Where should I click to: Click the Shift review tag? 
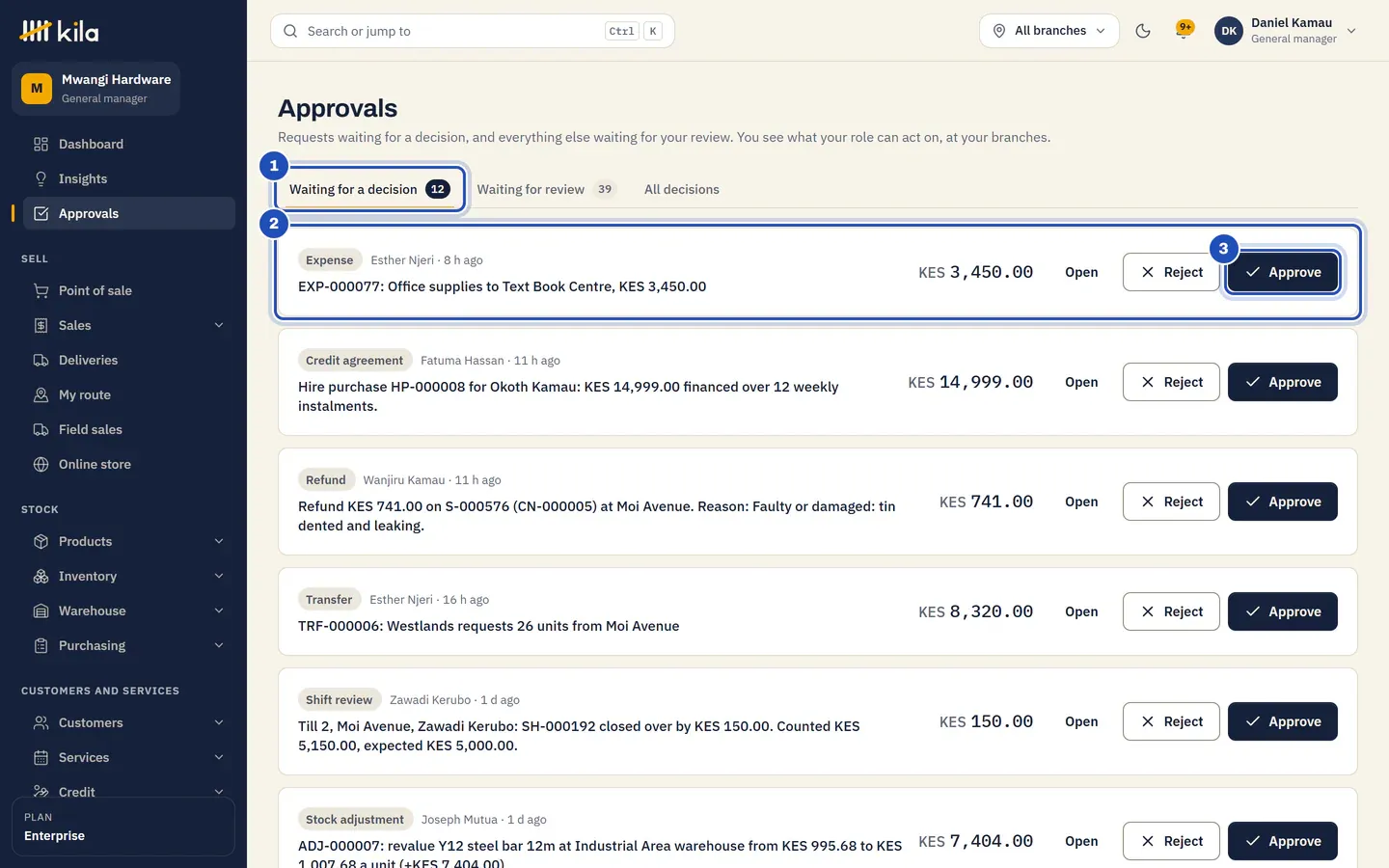pyautogui.click(x=339, y=699)
